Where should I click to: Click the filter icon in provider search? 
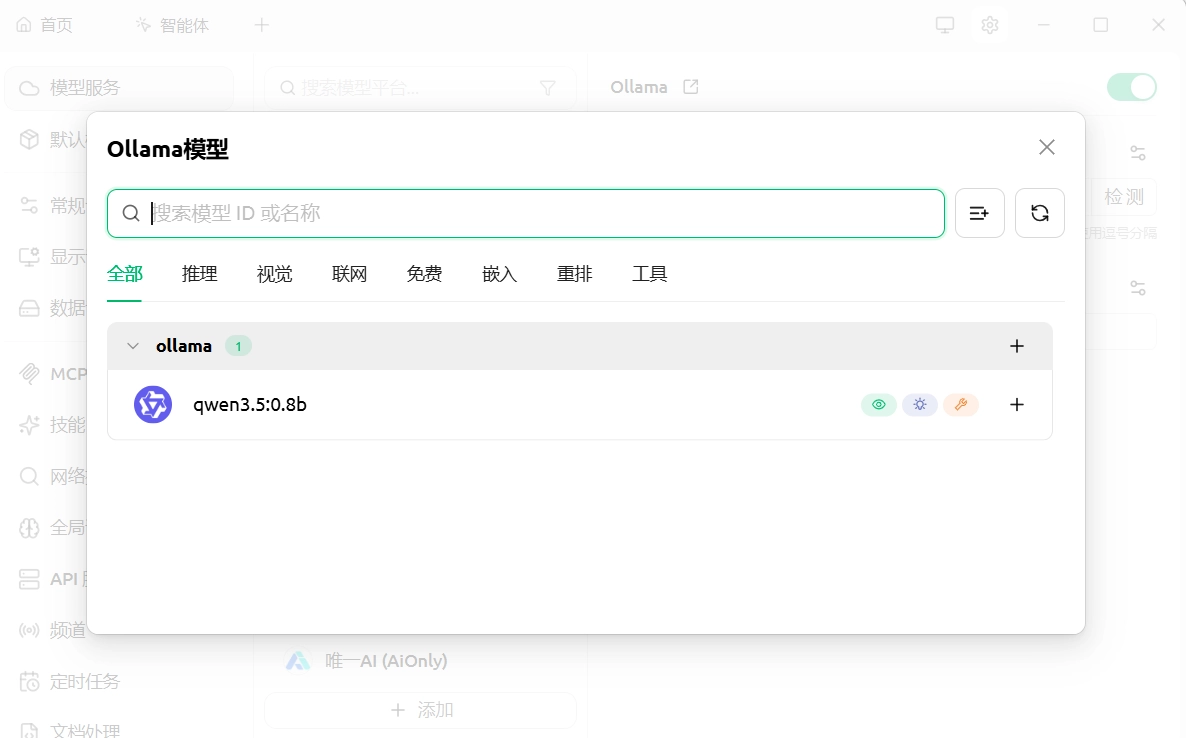click(x=548, y=88)
